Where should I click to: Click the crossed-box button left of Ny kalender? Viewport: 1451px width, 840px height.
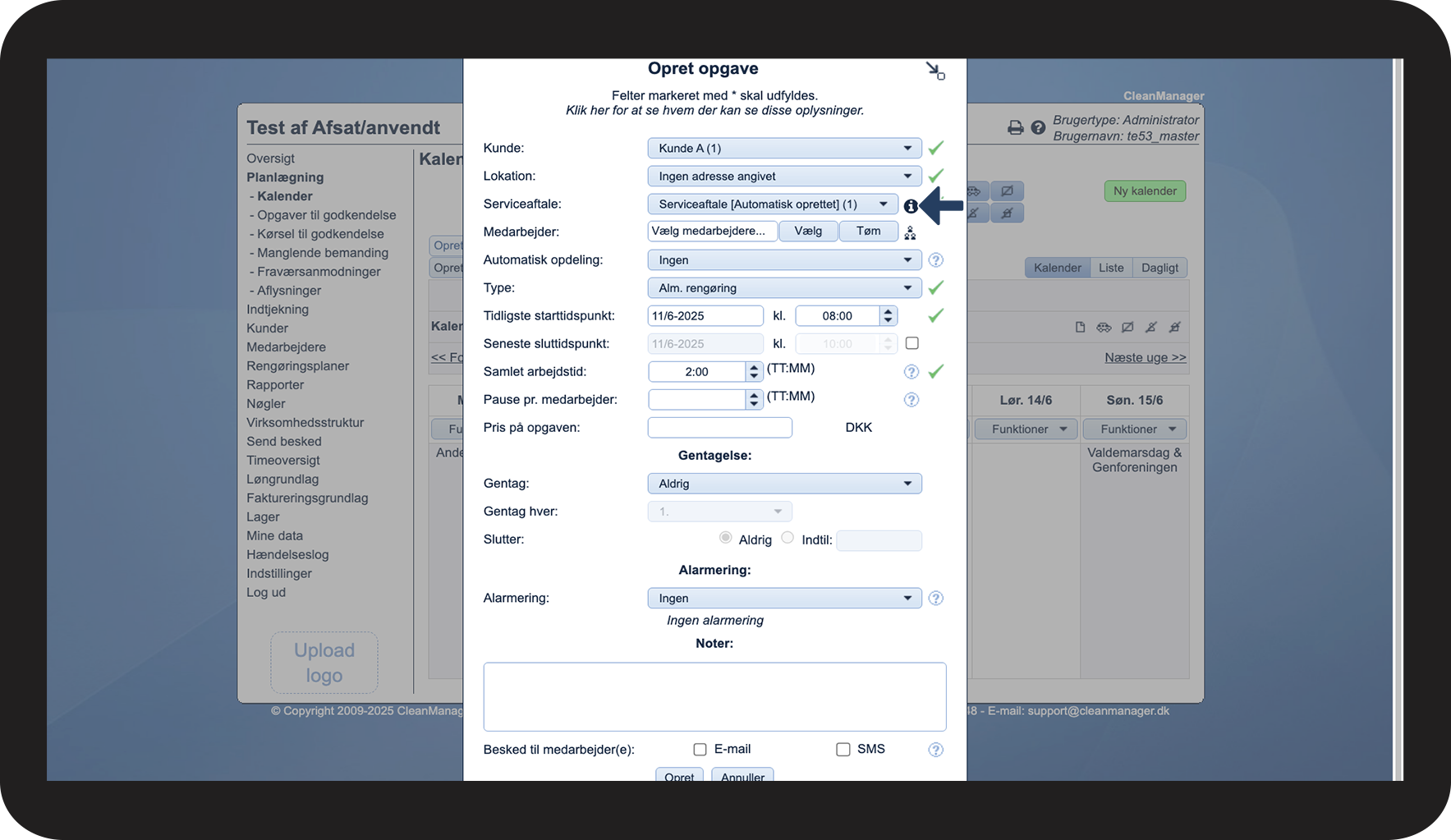(1007, 191)
